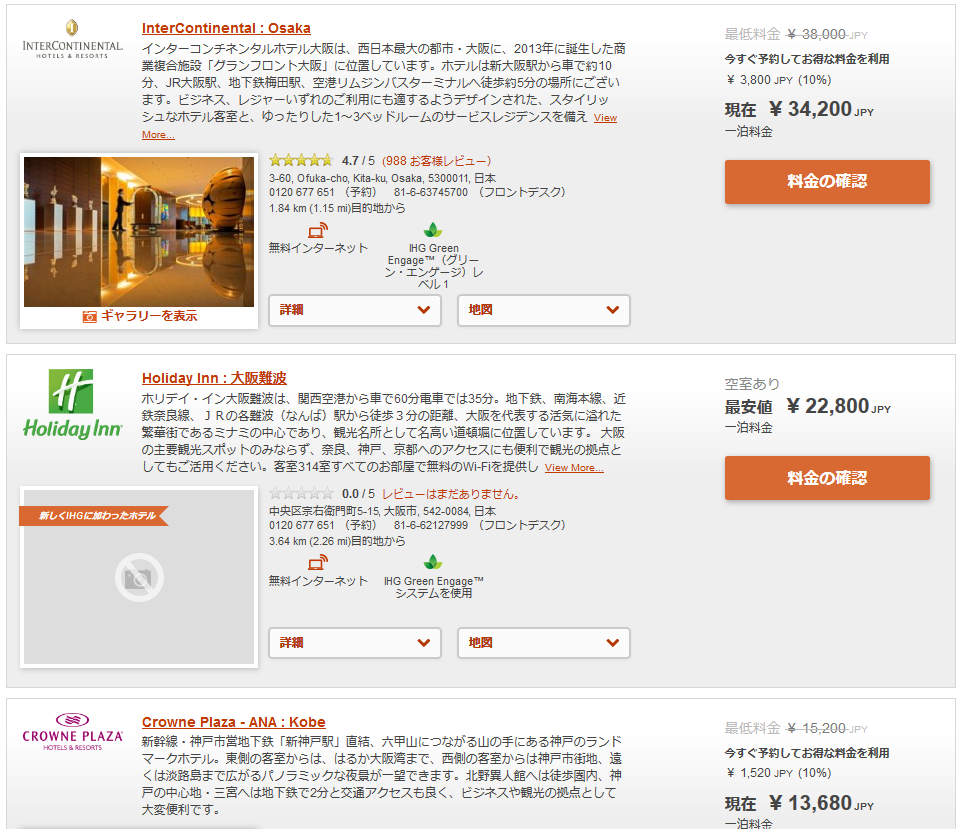Expand 詳細 dropdown for Holiday Inn 大阪難波
Screen dimensions: 959x829
coord(355,642)
